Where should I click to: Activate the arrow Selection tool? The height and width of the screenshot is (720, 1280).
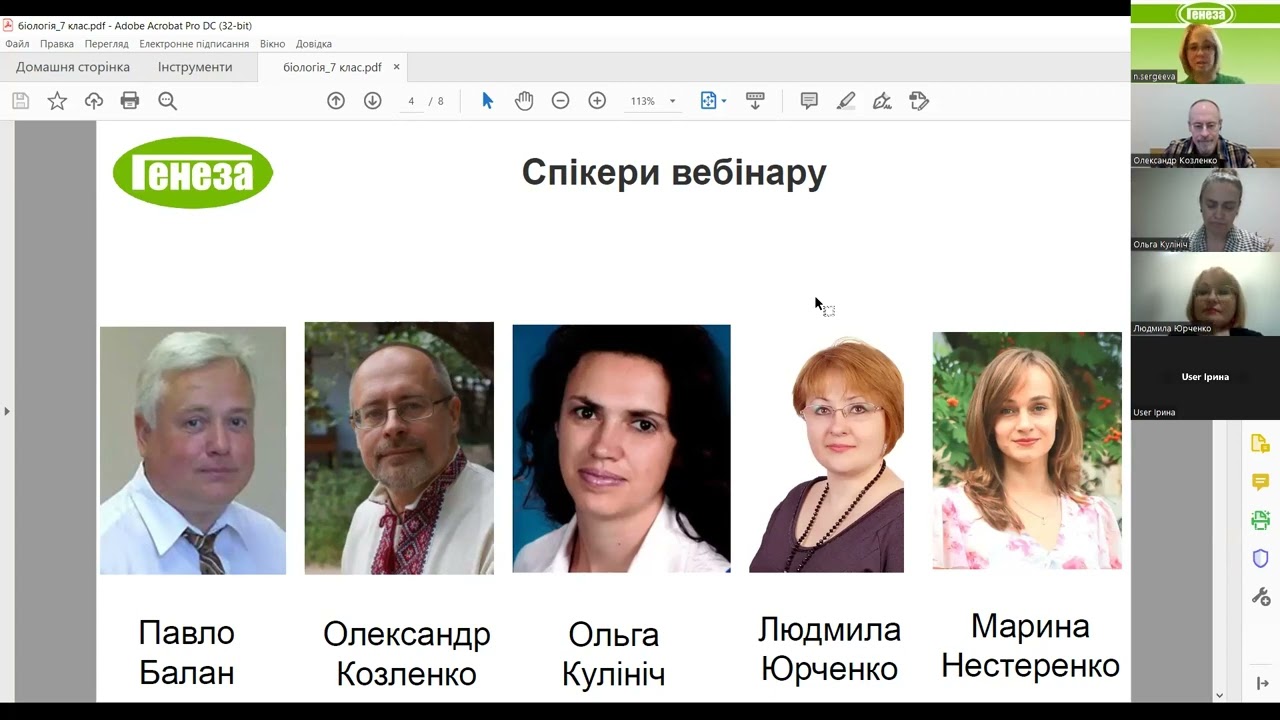point(488,101)
